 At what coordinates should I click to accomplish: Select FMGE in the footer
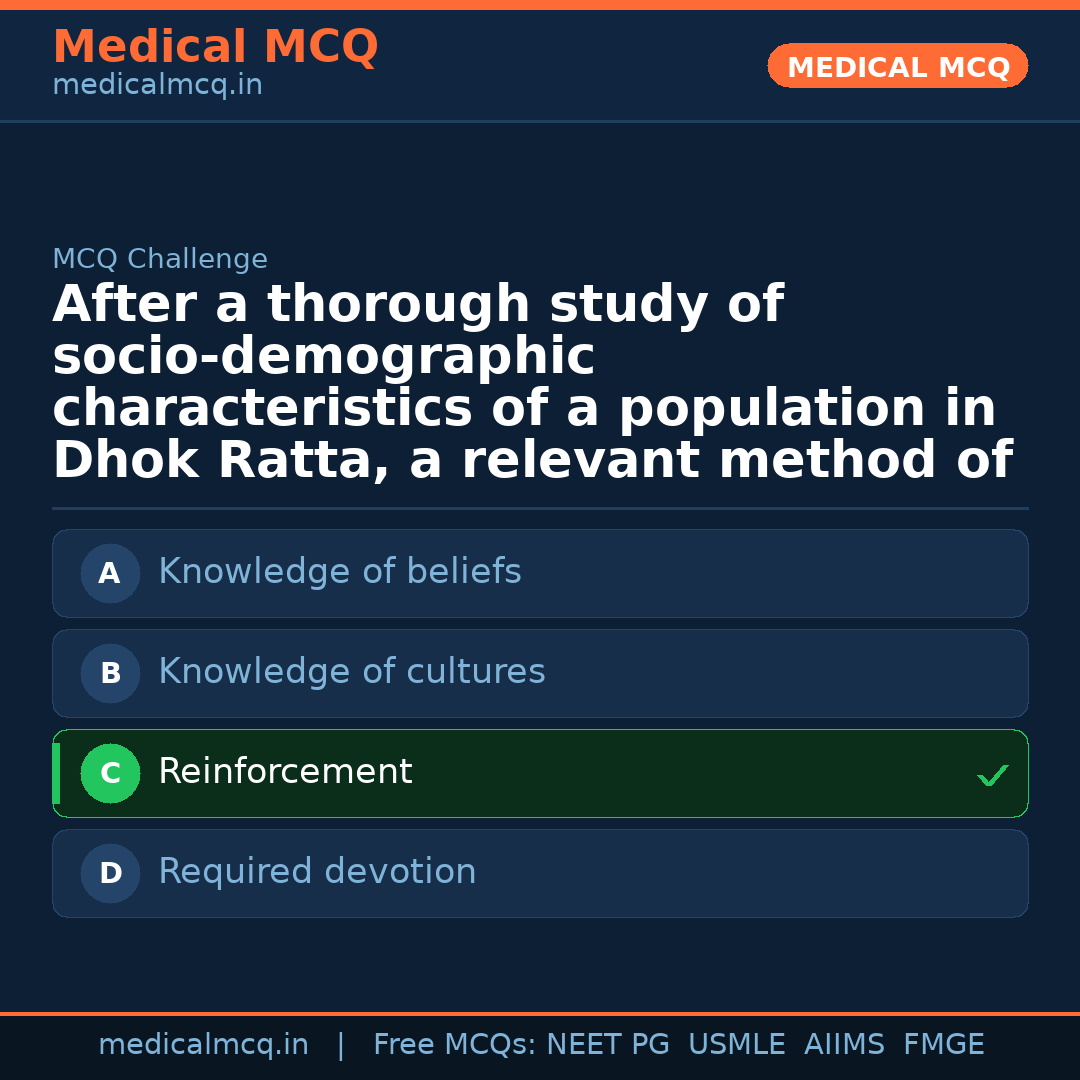pos(943,1045)
